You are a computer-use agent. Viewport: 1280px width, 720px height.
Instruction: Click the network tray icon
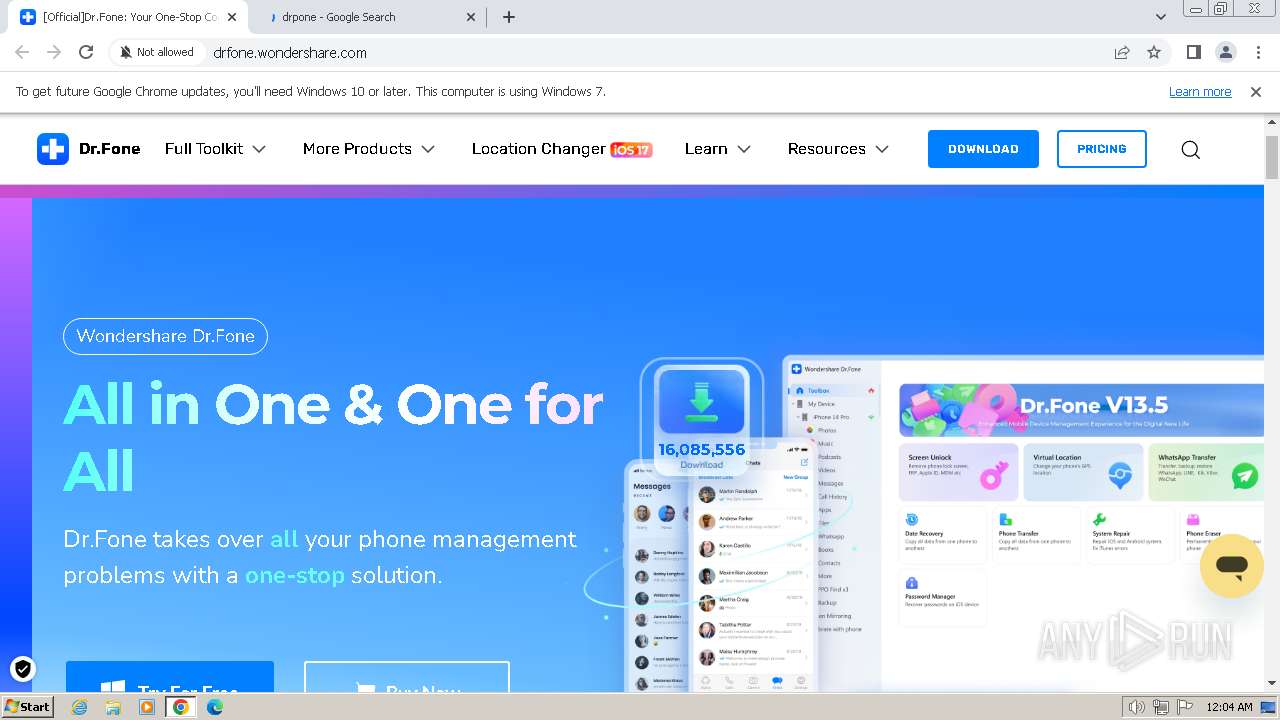tap(1161, 707)
